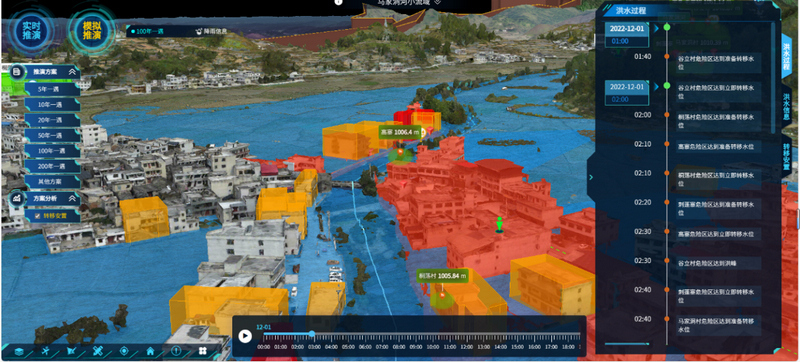Click the 12-01 date label above timeline
Image resolution: width=800 pixels, height=362 pixels.
click(x=264, y=326)
